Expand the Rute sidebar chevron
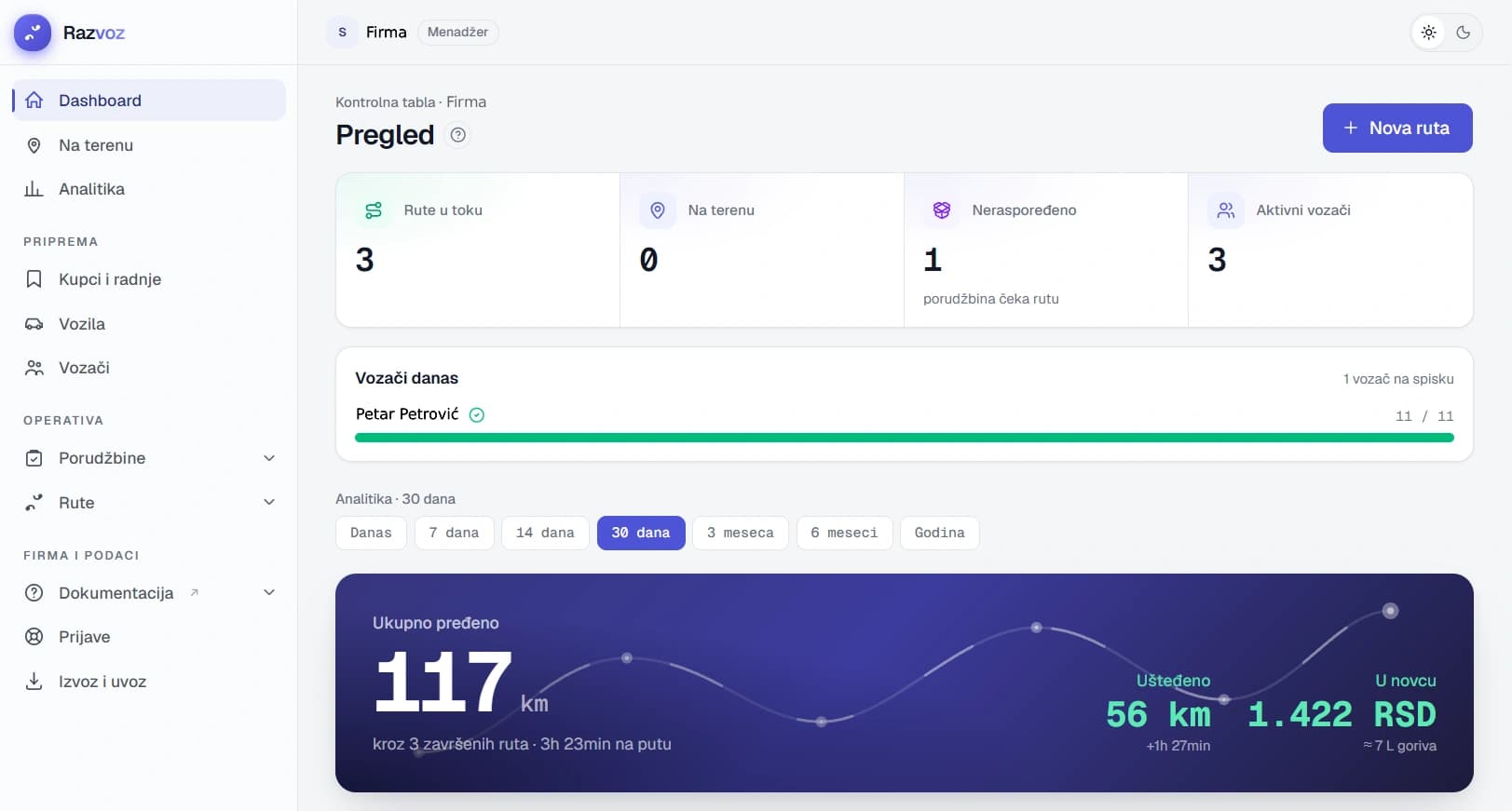The width and height of the screenshot is (1512, 811). click(x=269, y=503)
